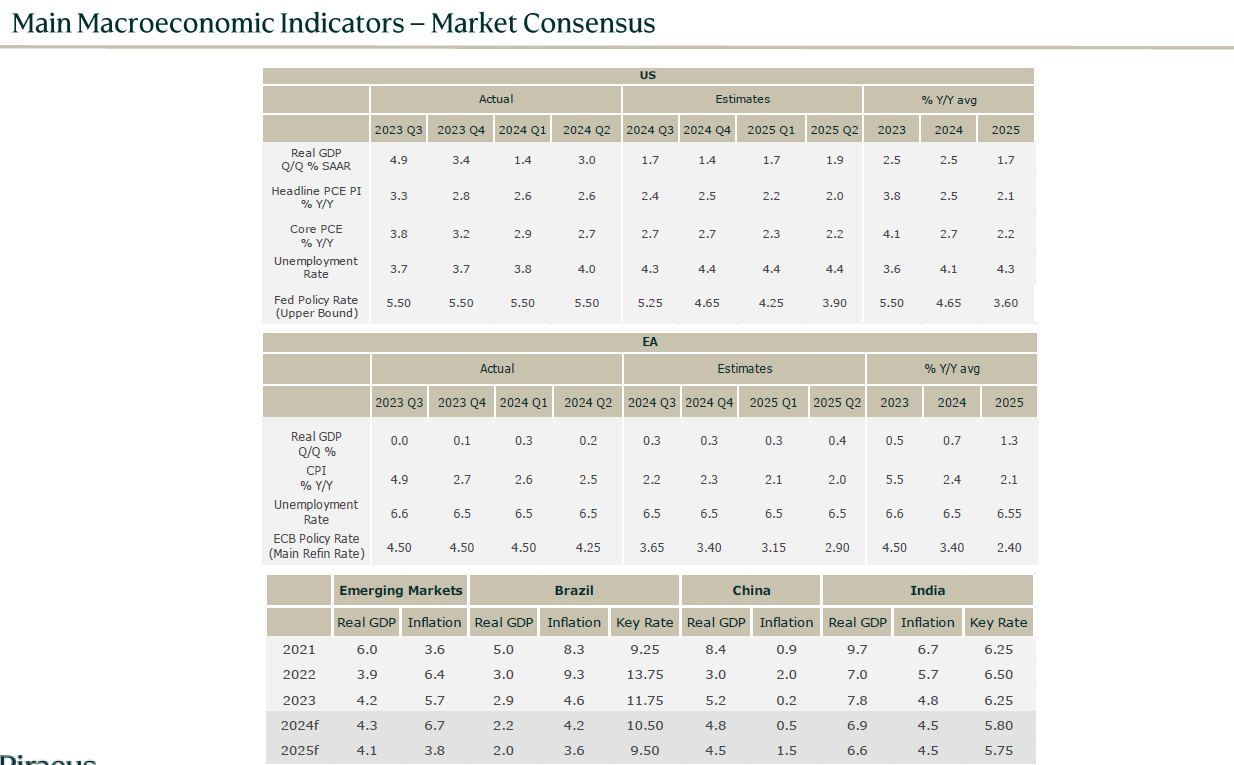
Task: Select the EA CPI row label
Action: tap(316, 478)
